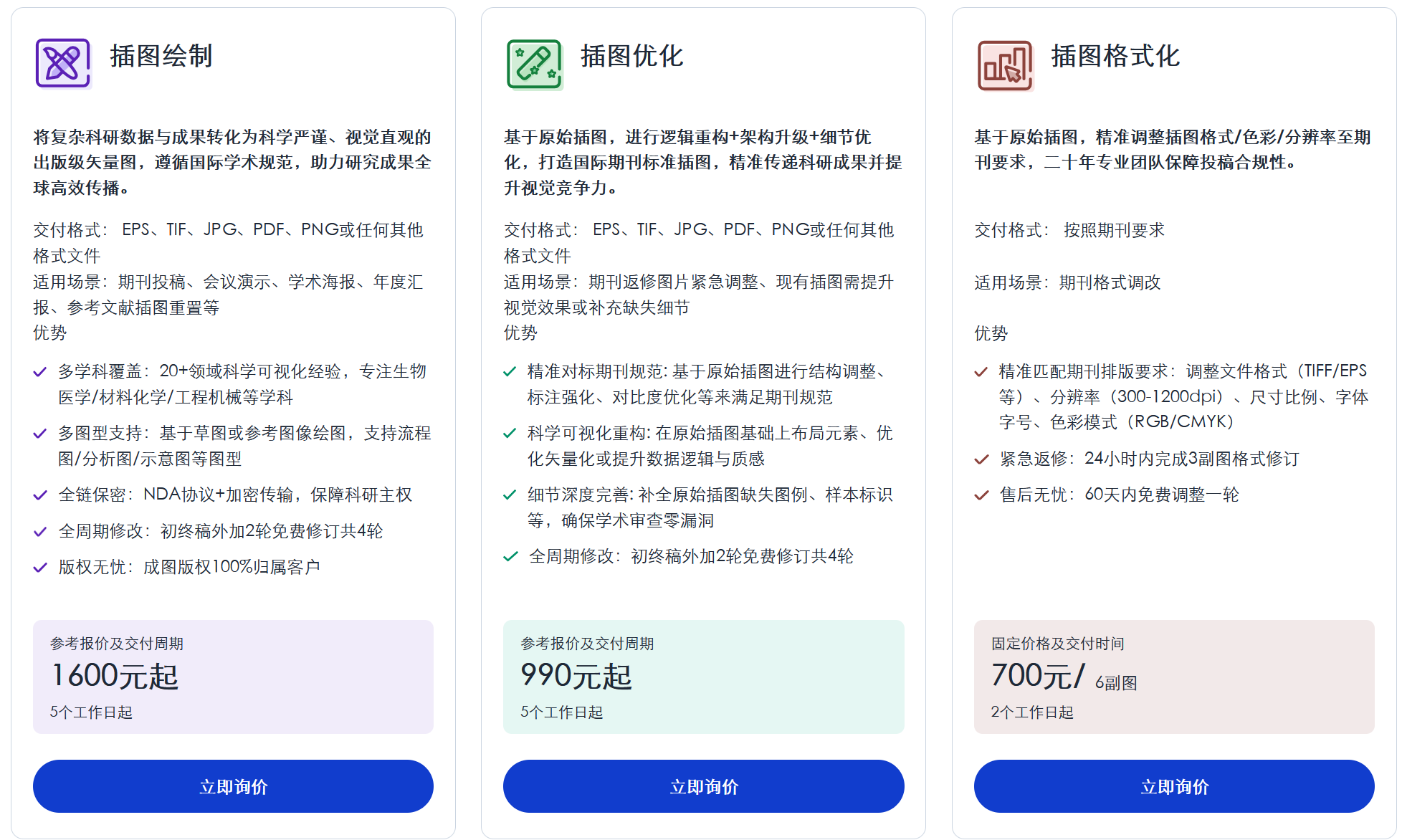Screen dimensions: 1402x840
Task: Click 立即询价 on the 插图优化 card
Action: [704, 786]
